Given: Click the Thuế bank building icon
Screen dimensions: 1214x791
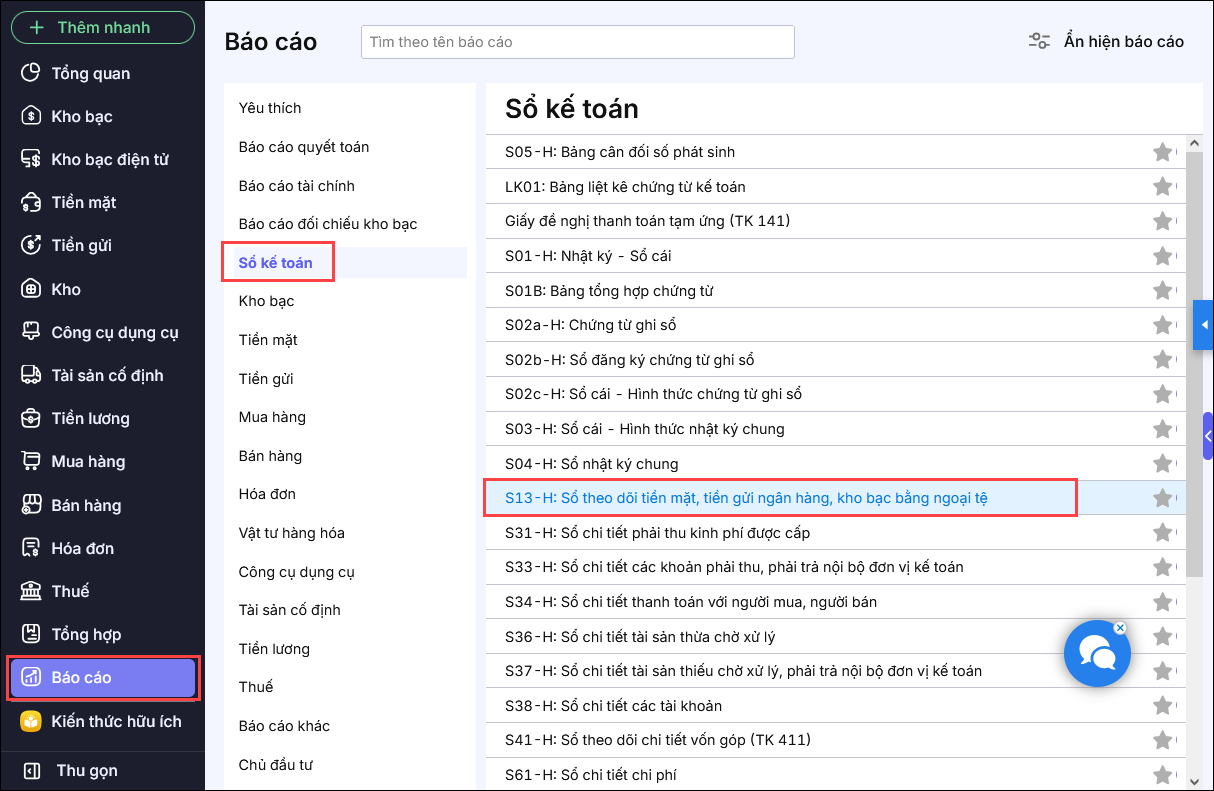Looking at the screenshot, I should [x=32, y=591].
